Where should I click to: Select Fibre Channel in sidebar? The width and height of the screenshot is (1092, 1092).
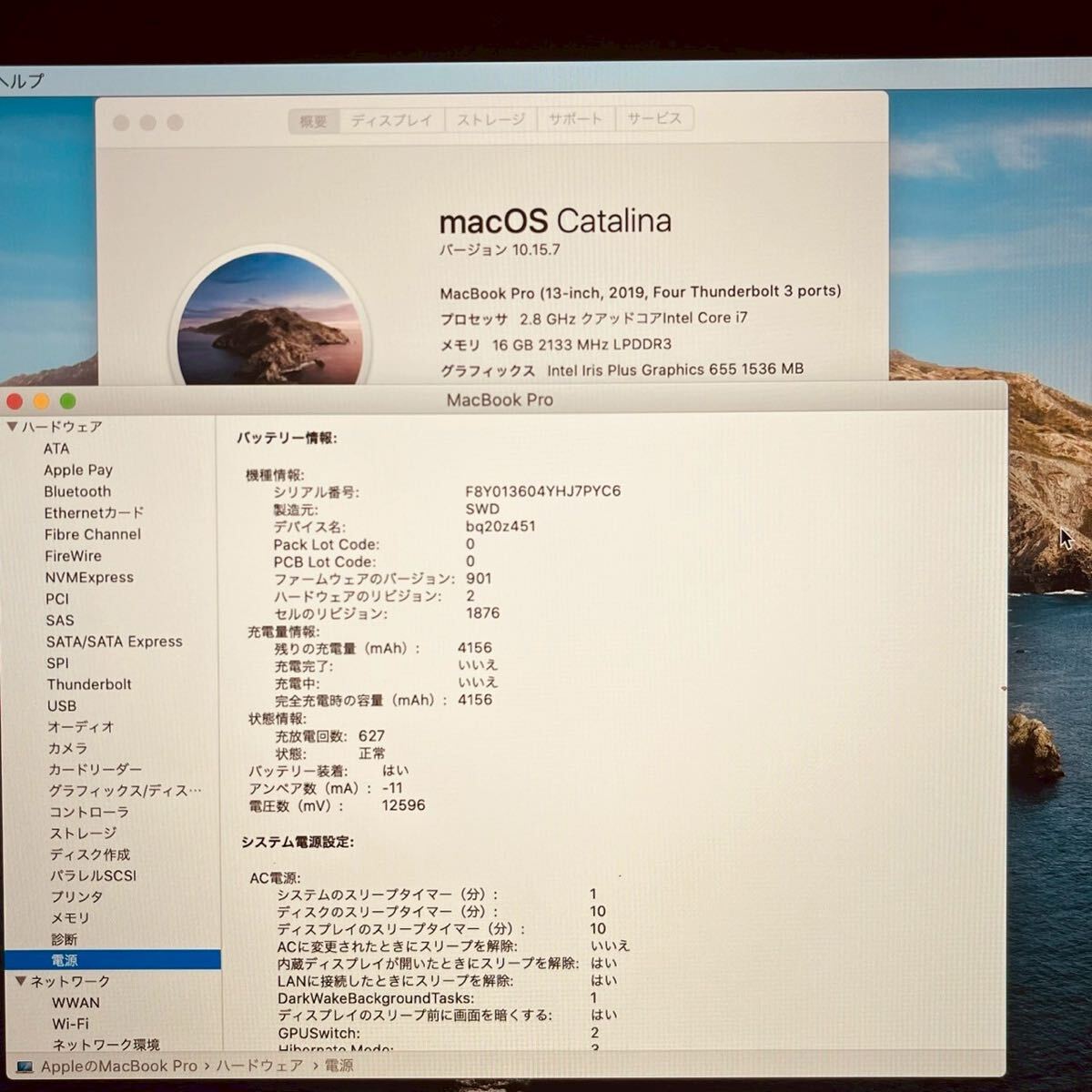tap(93, 535)
